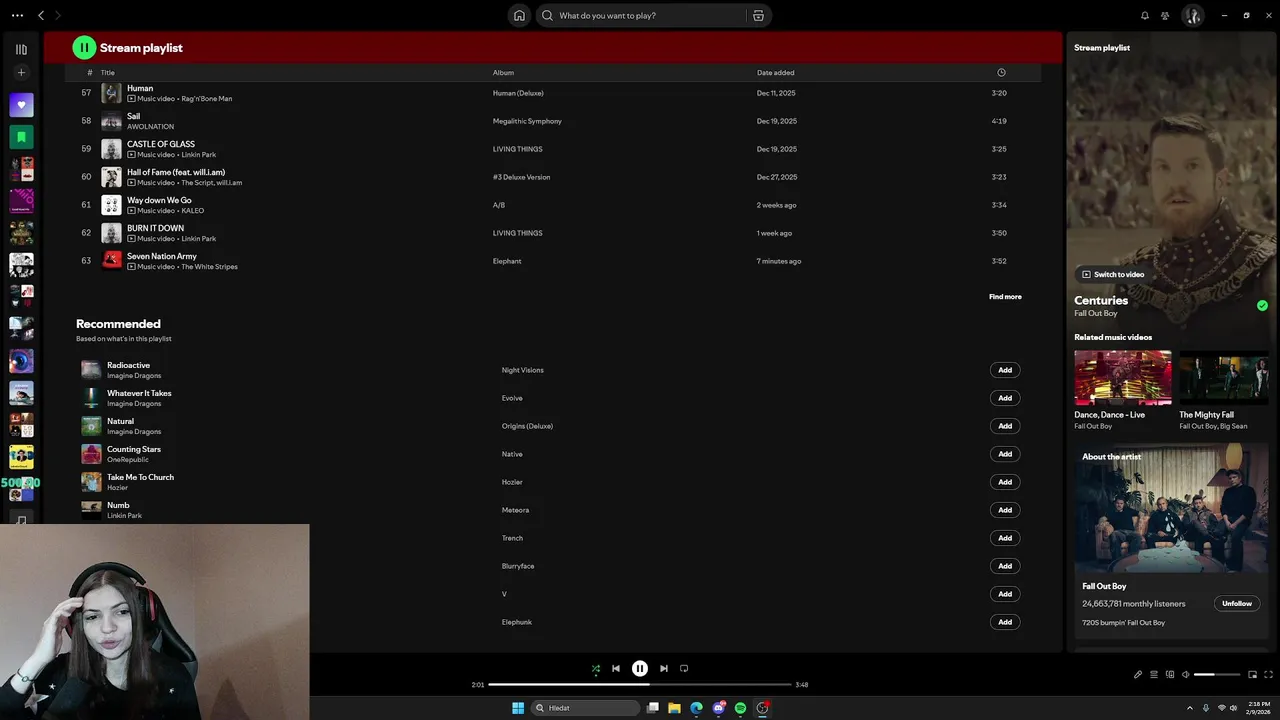Pause playback in the bottom player

point(640,669)
